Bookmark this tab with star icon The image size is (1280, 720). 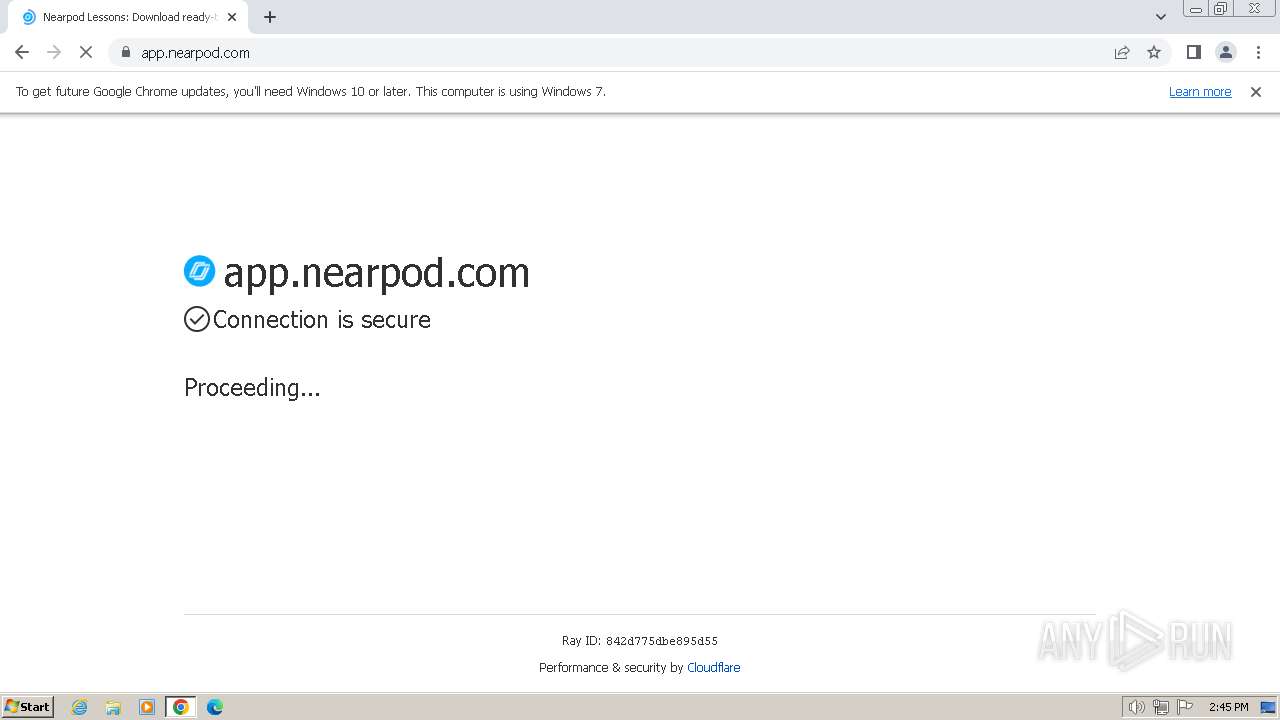click(x=1154, y=52)
